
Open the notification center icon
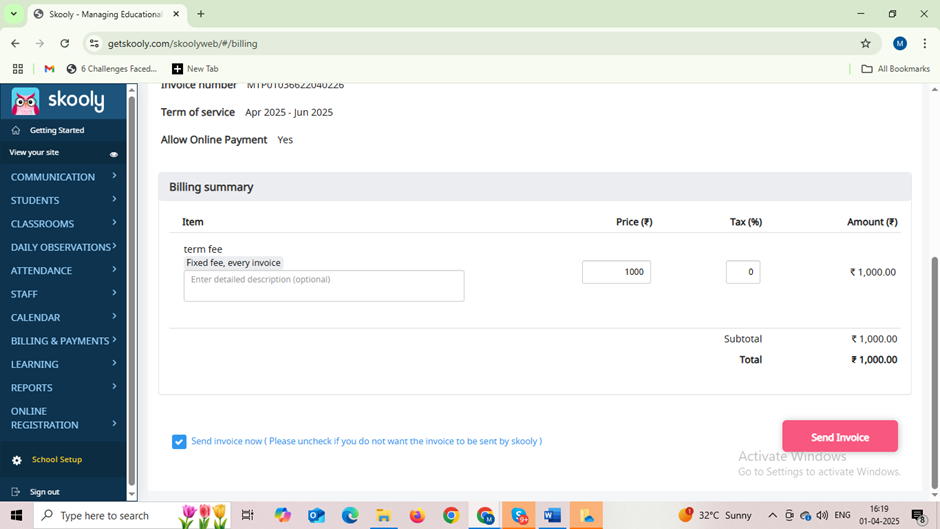click(919, 515)
